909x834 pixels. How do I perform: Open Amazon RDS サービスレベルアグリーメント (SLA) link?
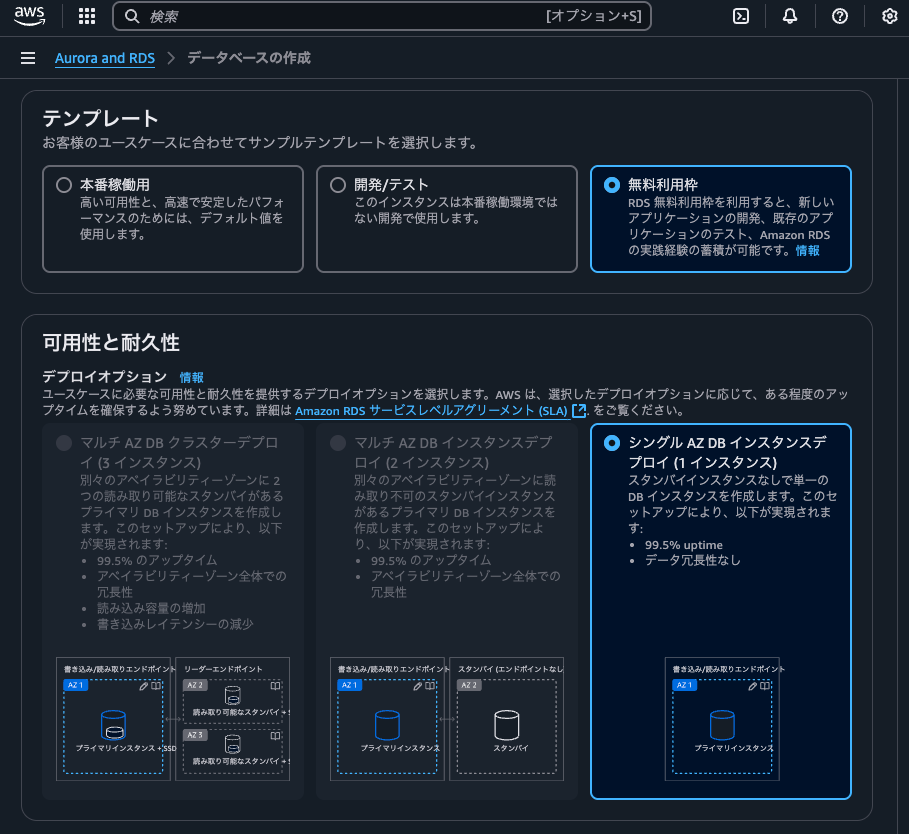[431, 410]
